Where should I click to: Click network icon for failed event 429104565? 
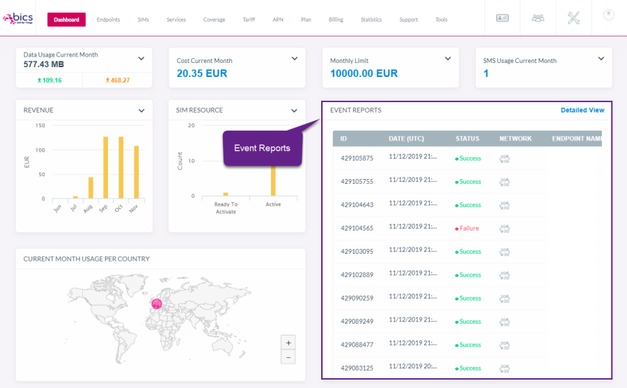(504, 229)
